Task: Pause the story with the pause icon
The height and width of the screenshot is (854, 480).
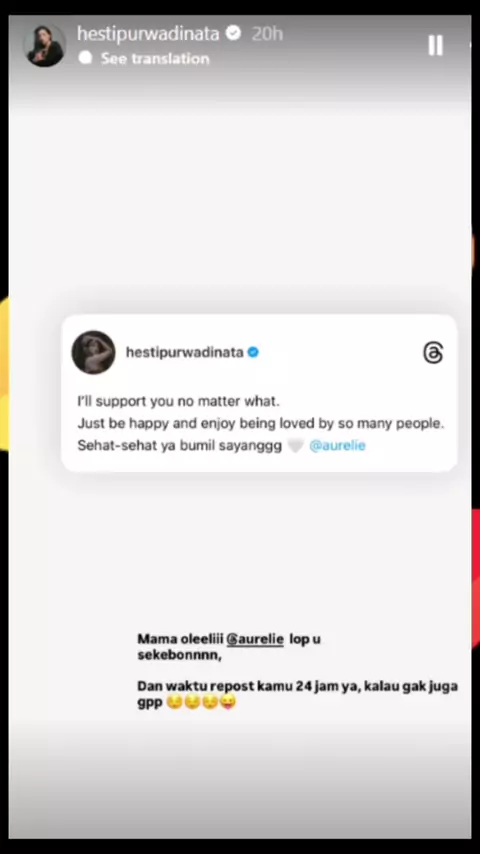Action: [435, 45]
